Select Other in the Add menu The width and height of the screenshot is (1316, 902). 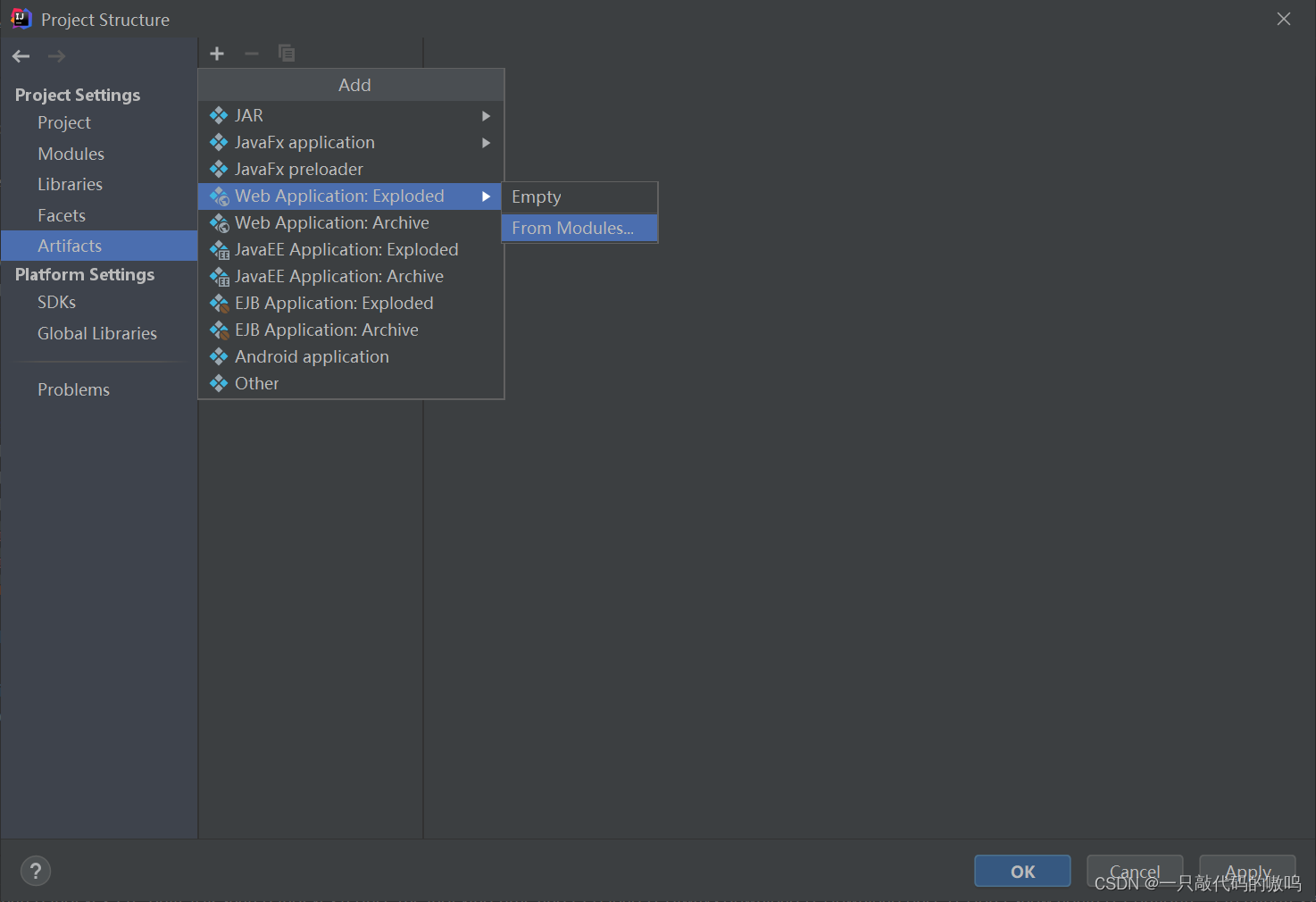coord(351,383)
